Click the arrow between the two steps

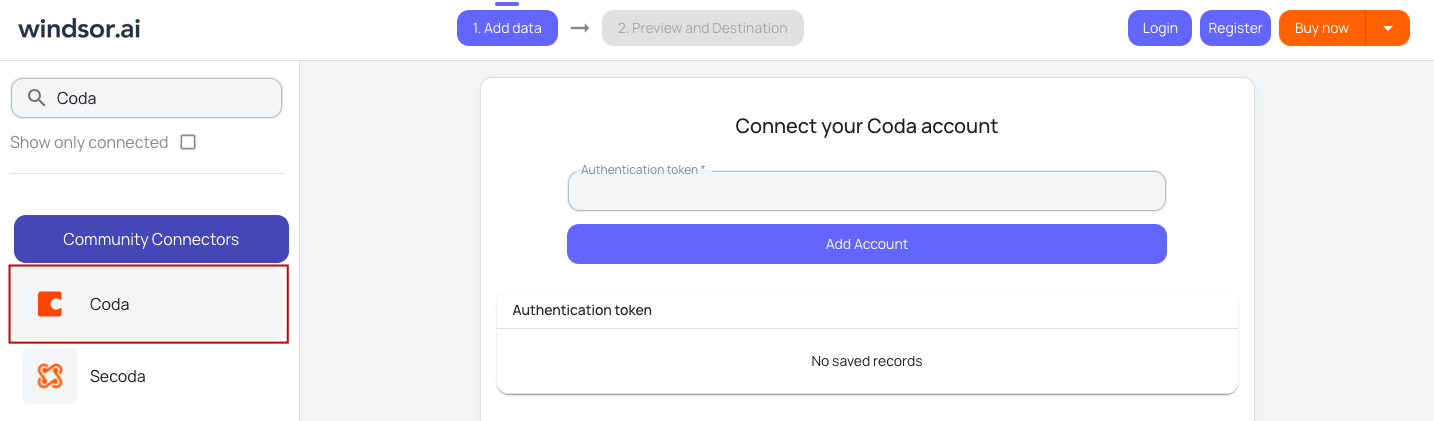coord(579,28)
